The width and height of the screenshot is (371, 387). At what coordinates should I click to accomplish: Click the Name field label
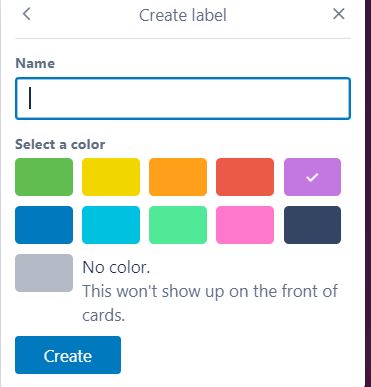35,63
